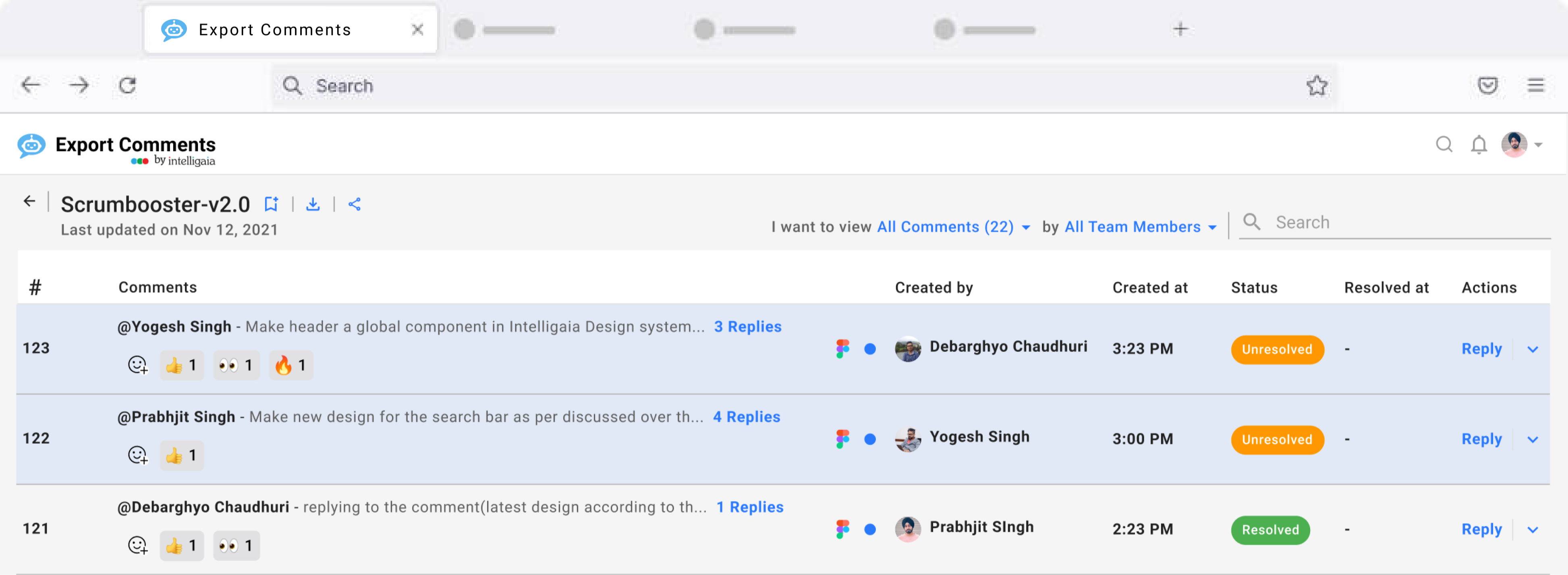Screen dimensions: 1568x575
Task: Open the Export Comments robot logo
Action: pyautogui.click(x=31, y=145)
